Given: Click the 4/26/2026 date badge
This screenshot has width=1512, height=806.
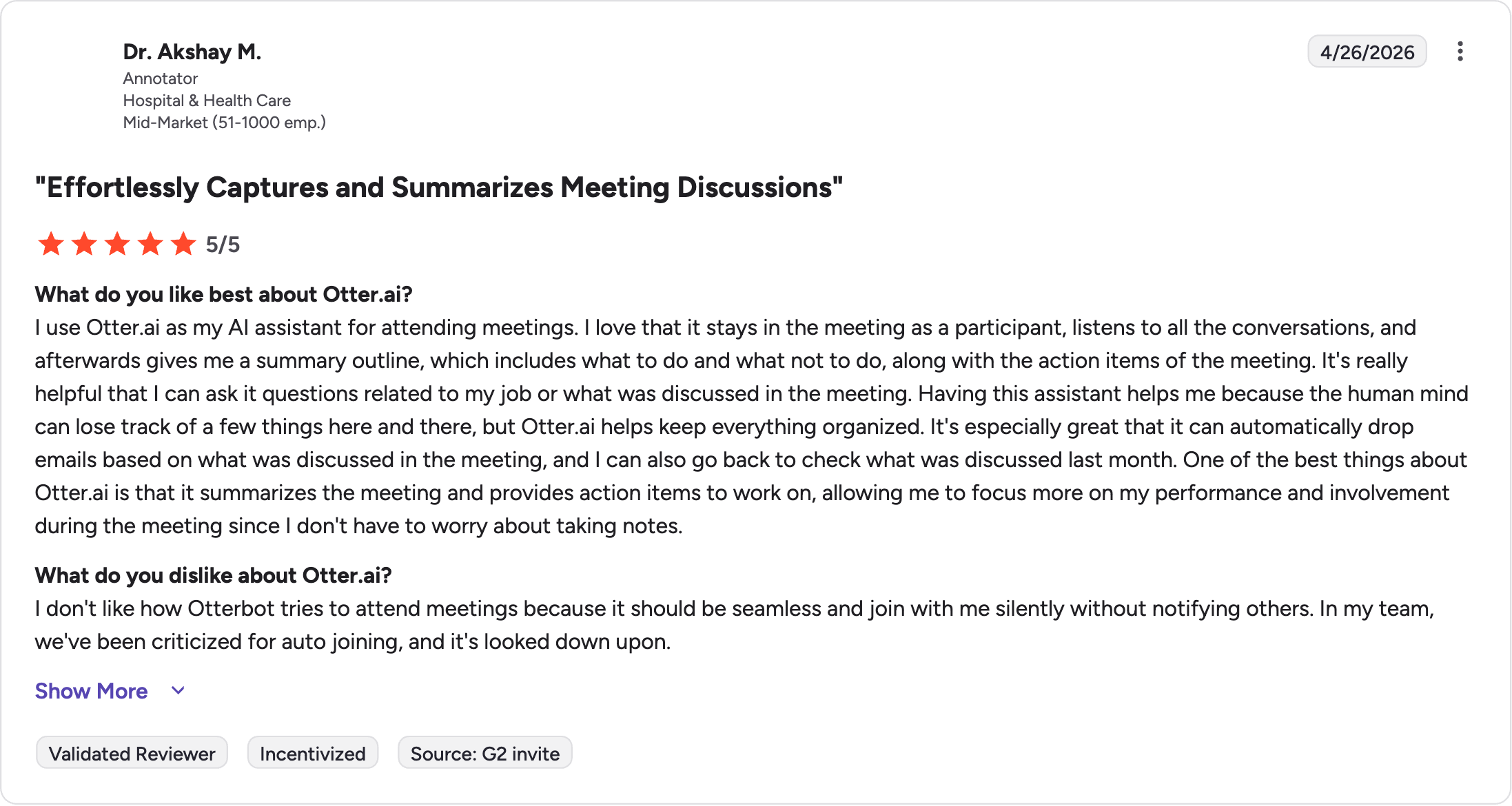Looking at the screenshot, I should [x=1367, y=52].
